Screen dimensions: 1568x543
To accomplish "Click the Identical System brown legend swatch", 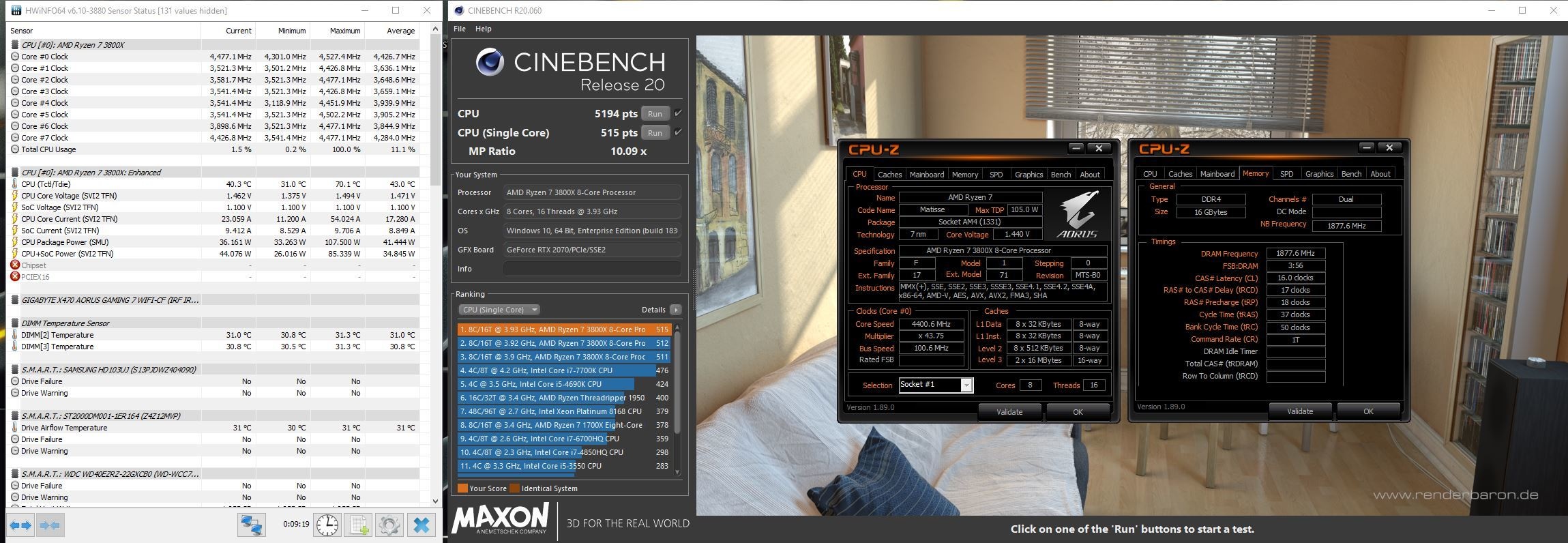I will coord(515,488).
